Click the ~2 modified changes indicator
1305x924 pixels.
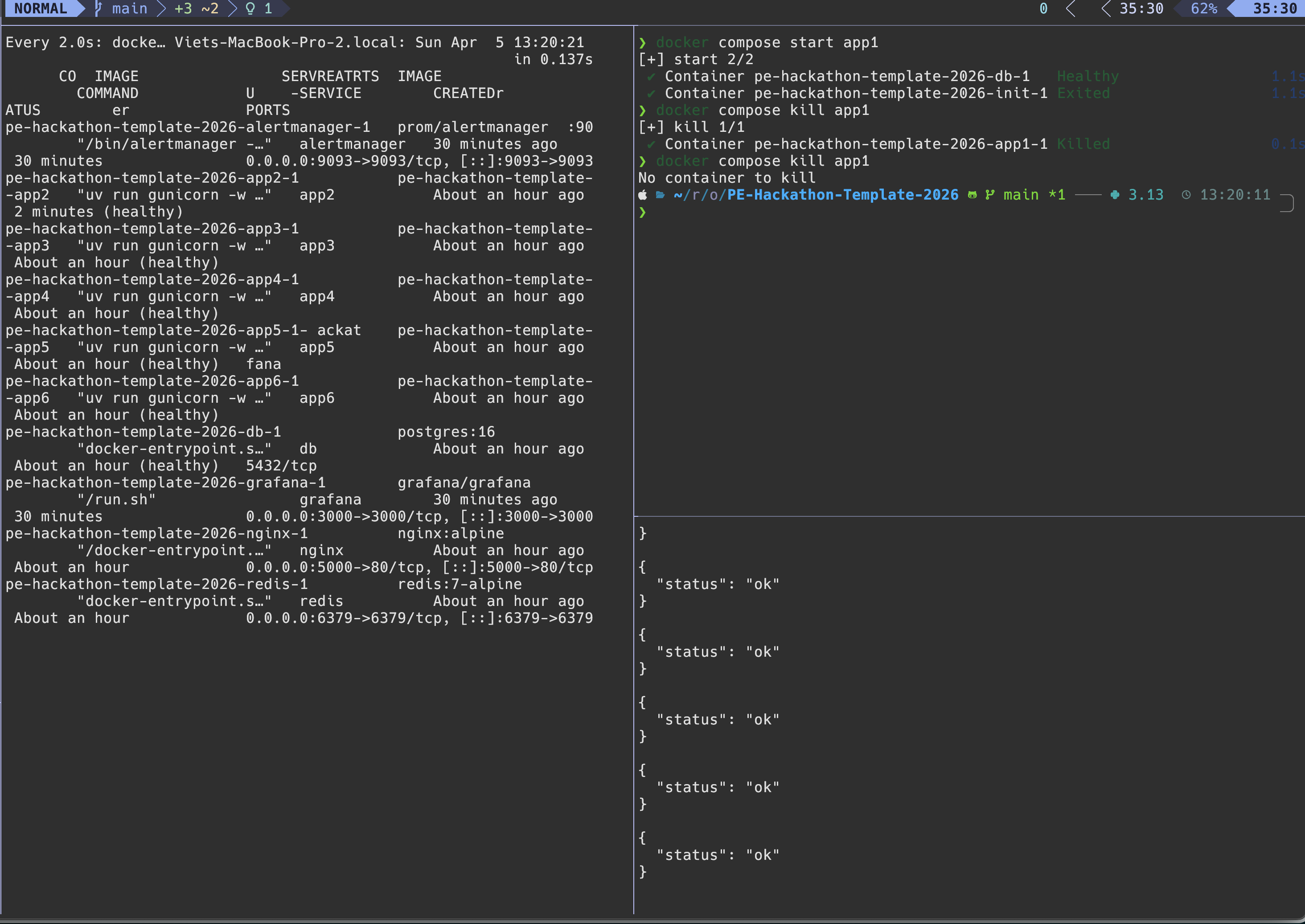click(209, 8)
